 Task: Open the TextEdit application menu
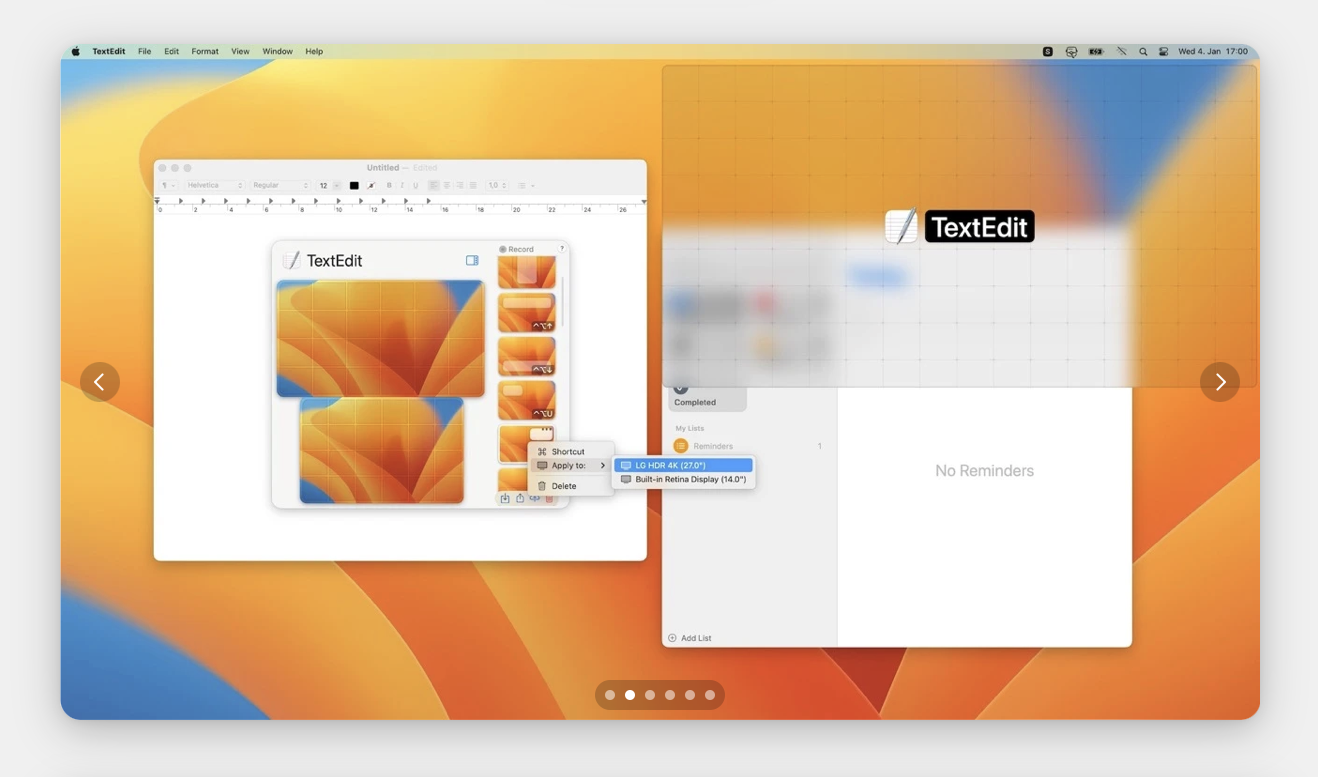(x=109, y=51)
